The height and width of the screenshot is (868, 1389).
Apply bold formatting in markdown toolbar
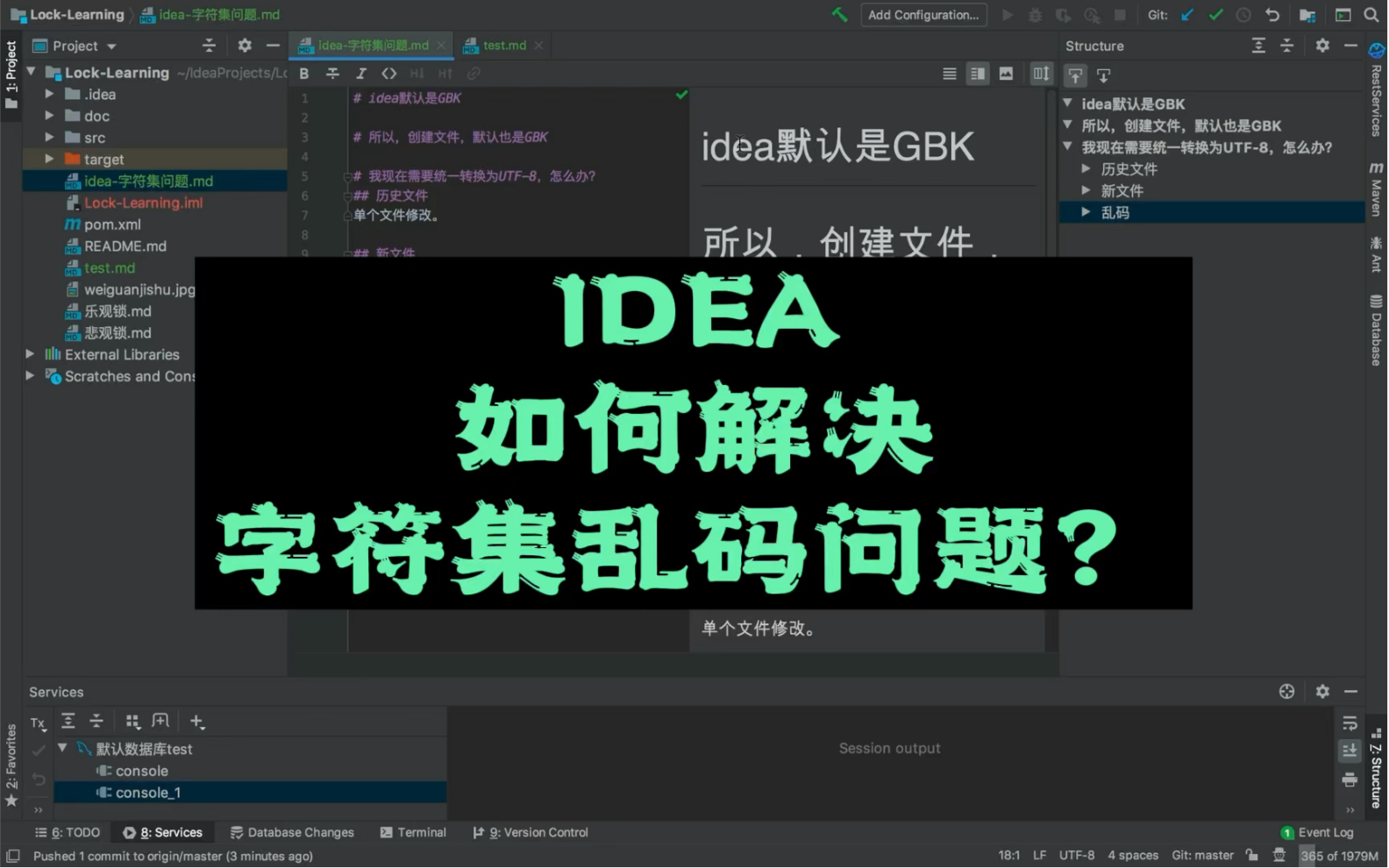pyautogui.click(x=304, y=74)
